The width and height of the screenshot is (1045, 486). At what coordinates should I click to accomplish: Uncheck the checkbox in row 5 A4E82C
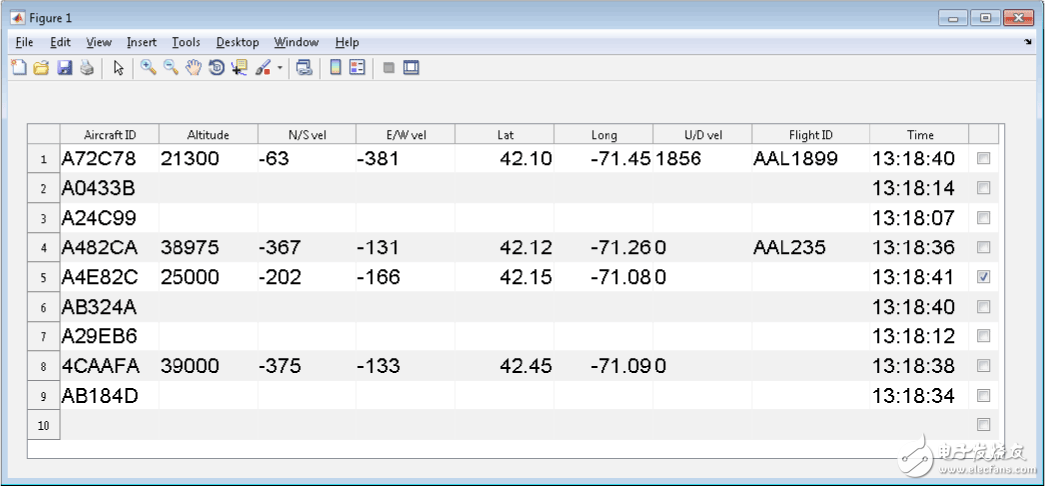point(984,277)
